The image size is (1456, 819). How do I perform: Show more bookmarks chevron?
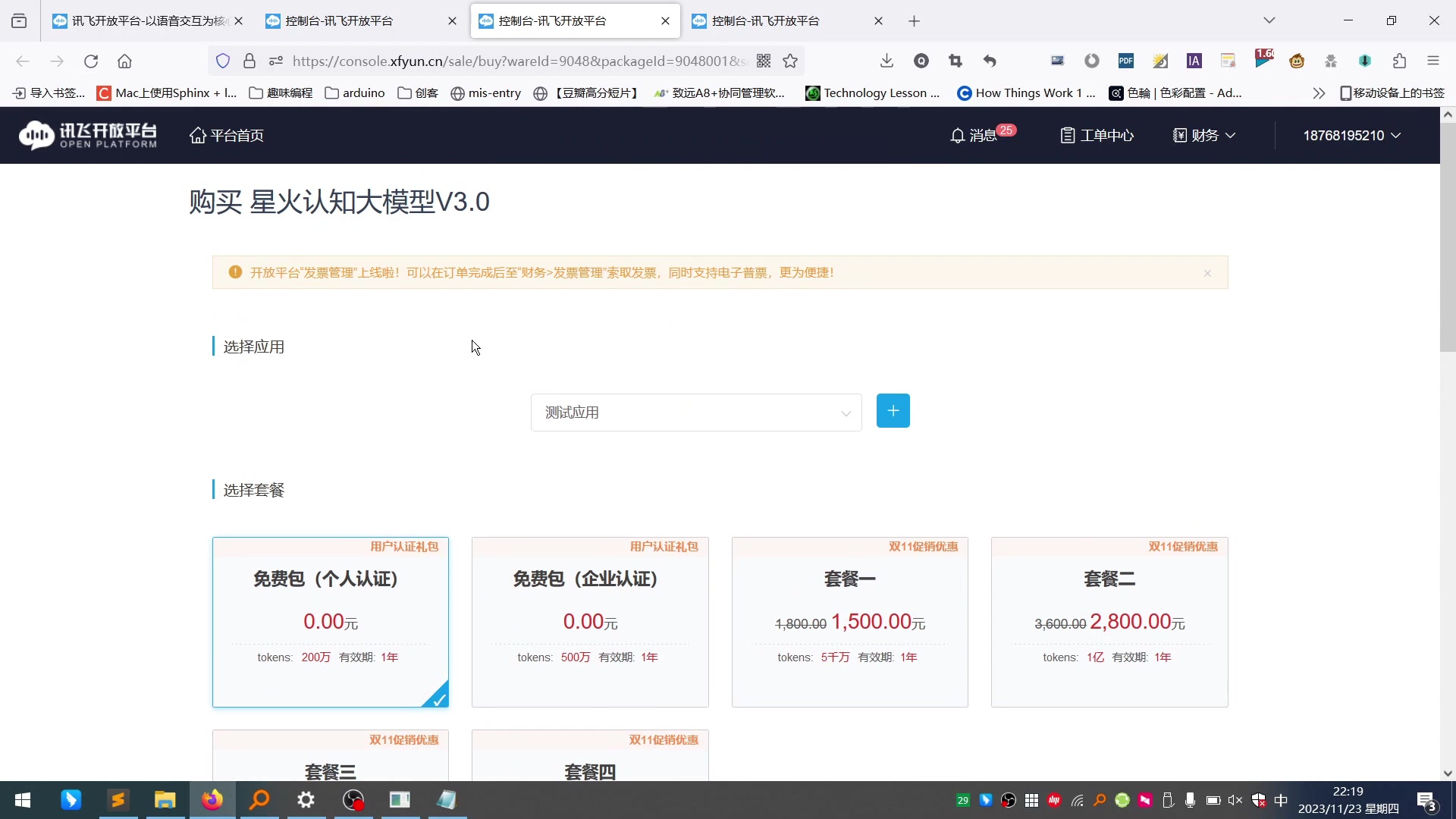(1319, 93)
